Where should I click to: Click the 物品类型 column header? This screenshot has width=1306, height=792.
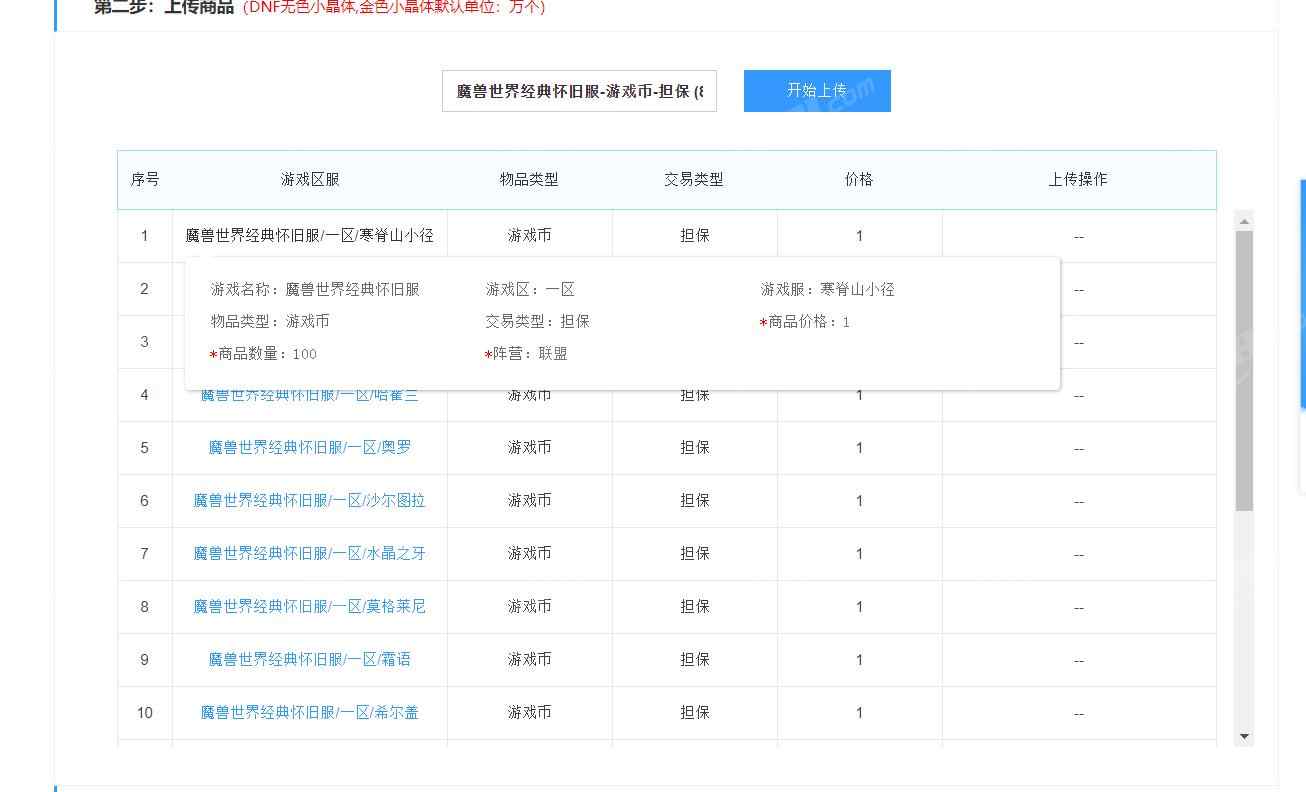[529, 180]
